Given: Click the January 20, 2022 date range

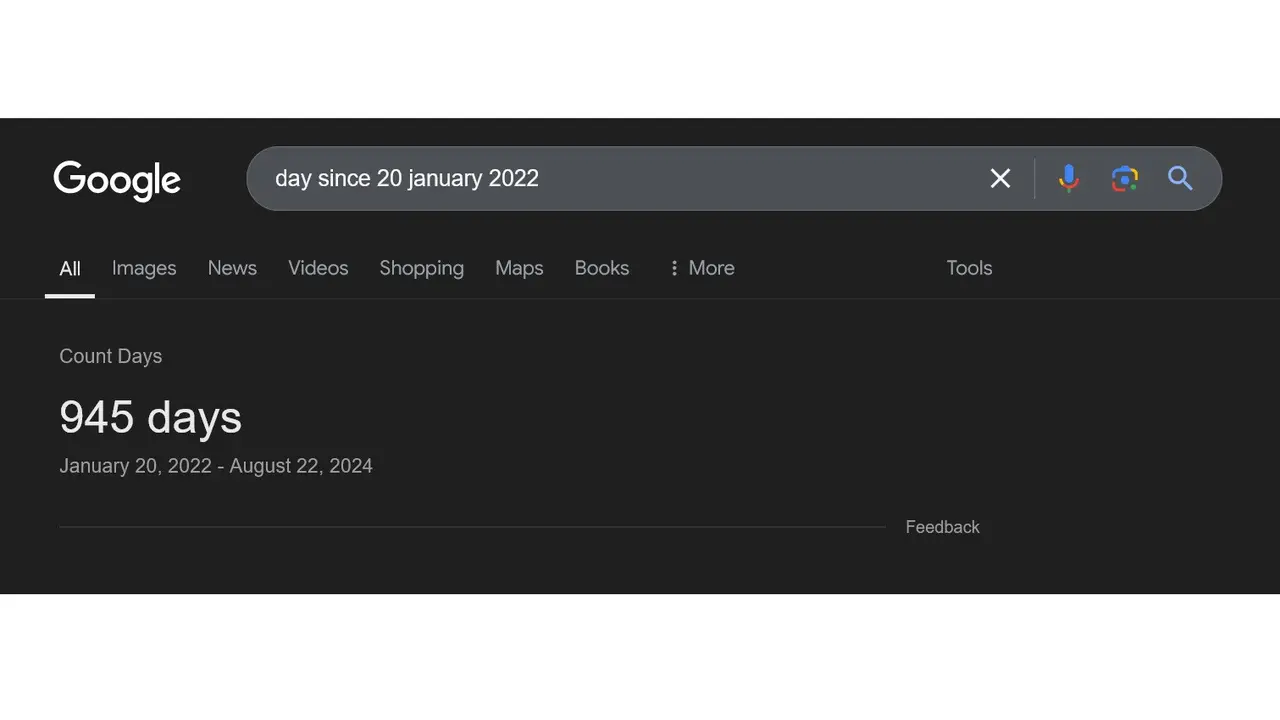Looking at the screenshot, I should (216, 466).
